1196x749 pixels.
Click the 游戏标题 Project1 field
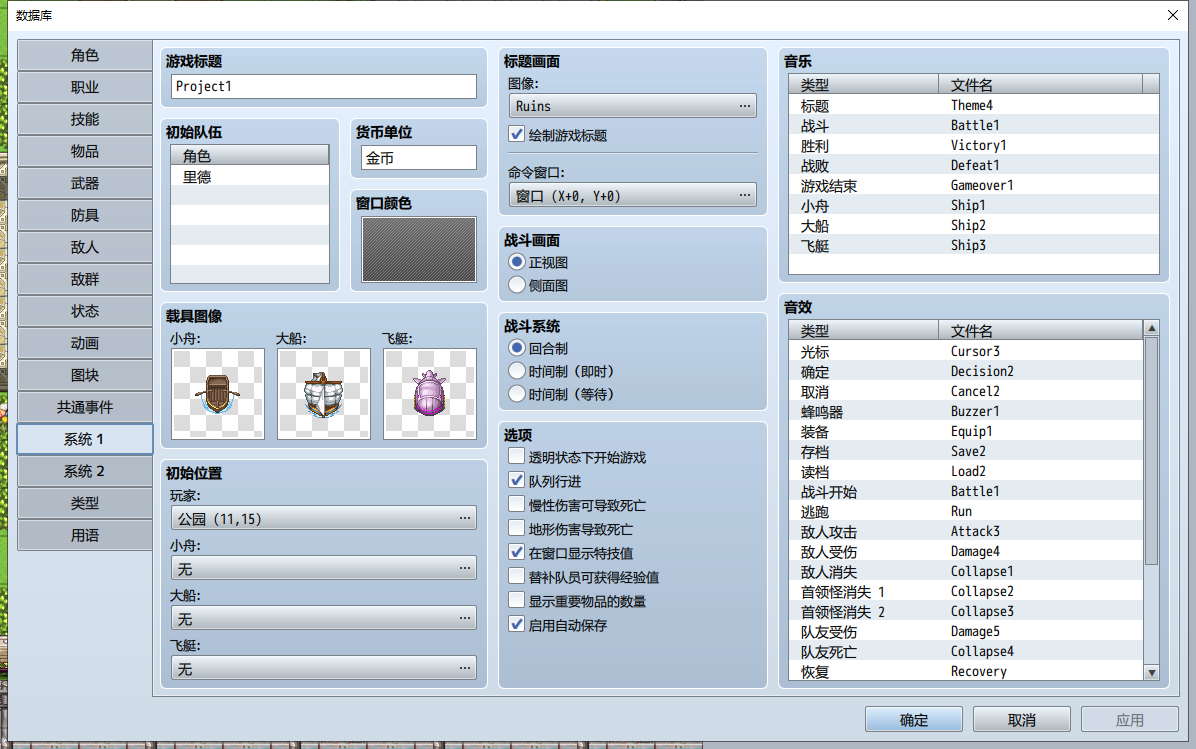point(324,86)
